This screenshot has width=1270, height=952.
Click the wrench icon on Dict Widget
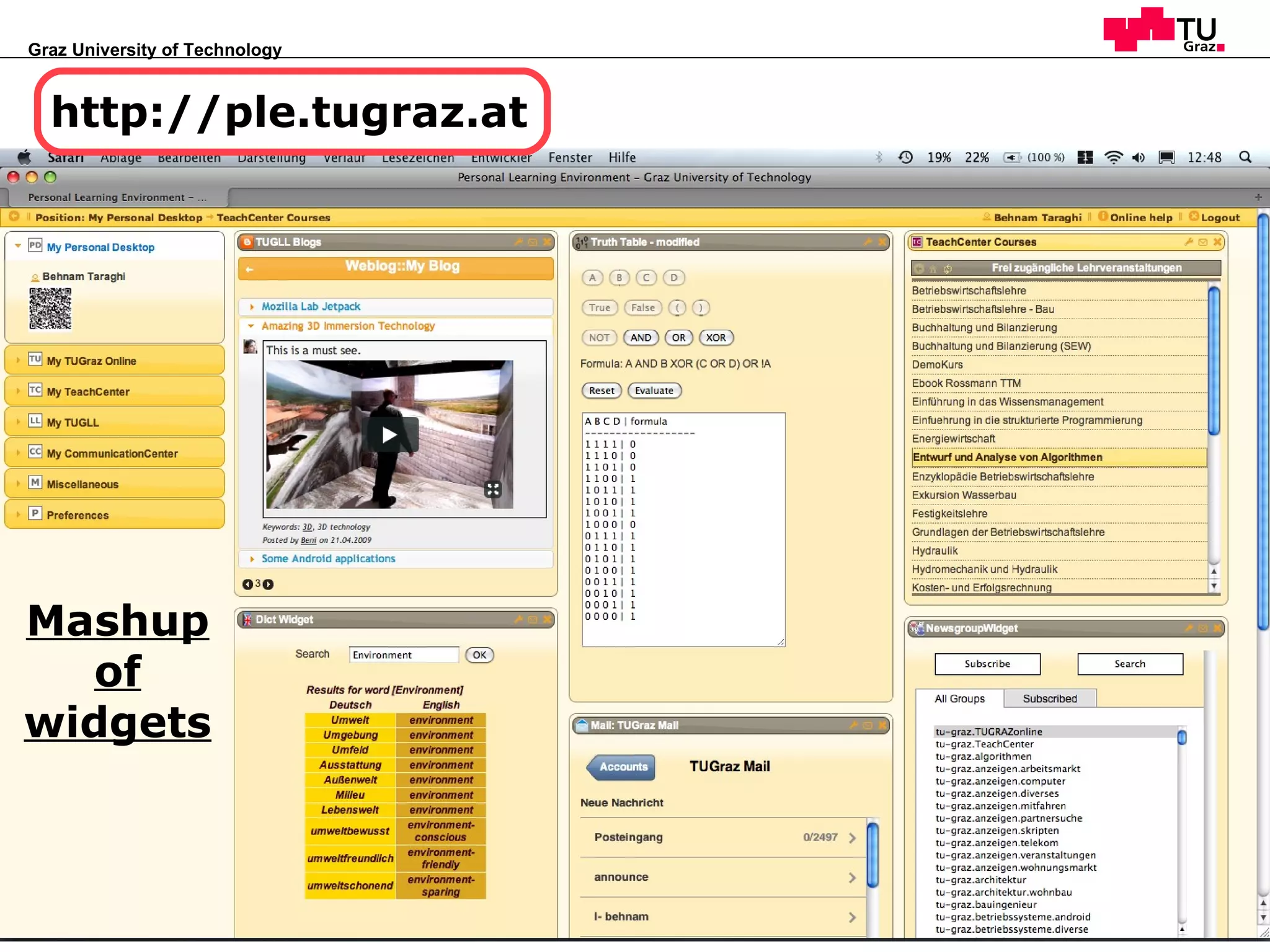(x=518, y=620)
